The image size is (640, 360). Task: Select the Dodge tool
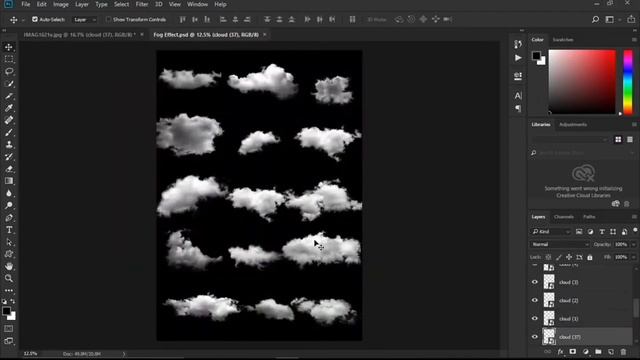click(9, 205)
